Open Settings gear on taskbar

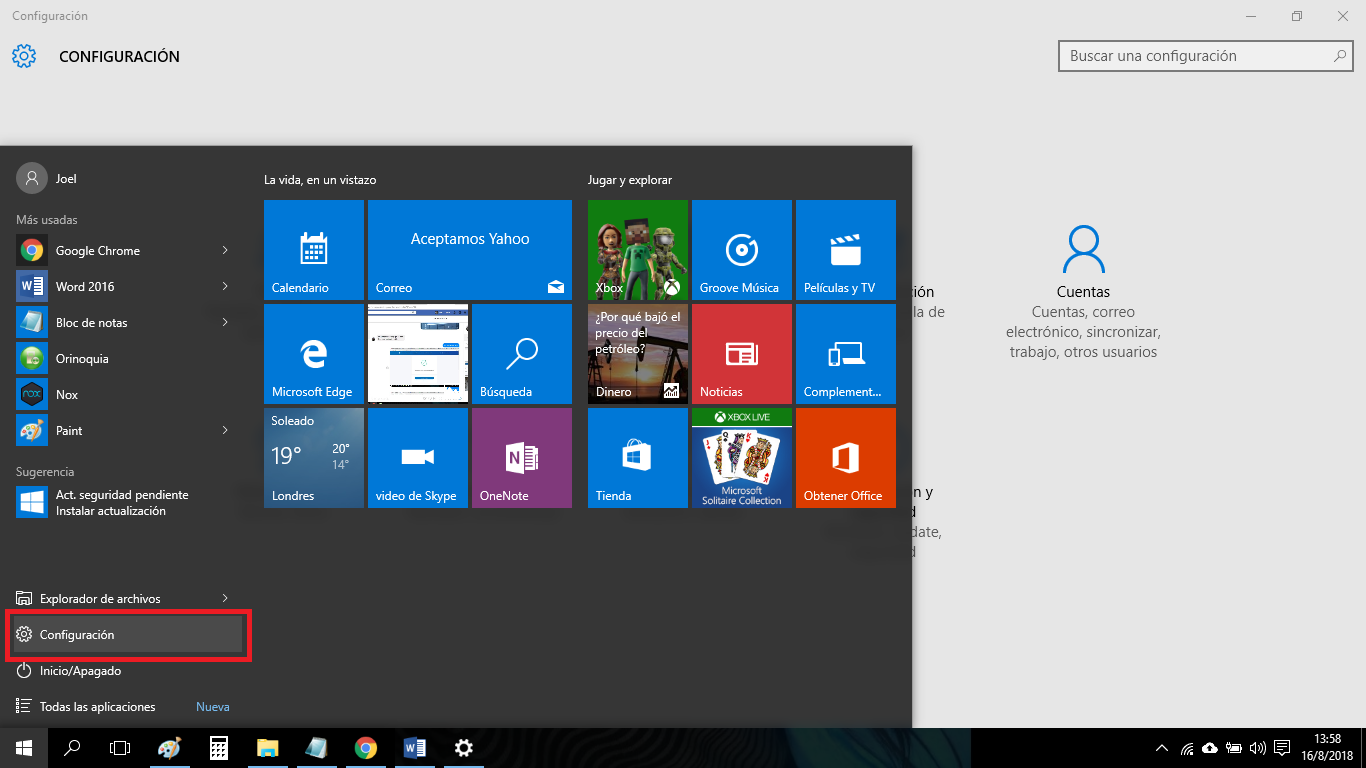pyautogui.click(x=463, y=748)
